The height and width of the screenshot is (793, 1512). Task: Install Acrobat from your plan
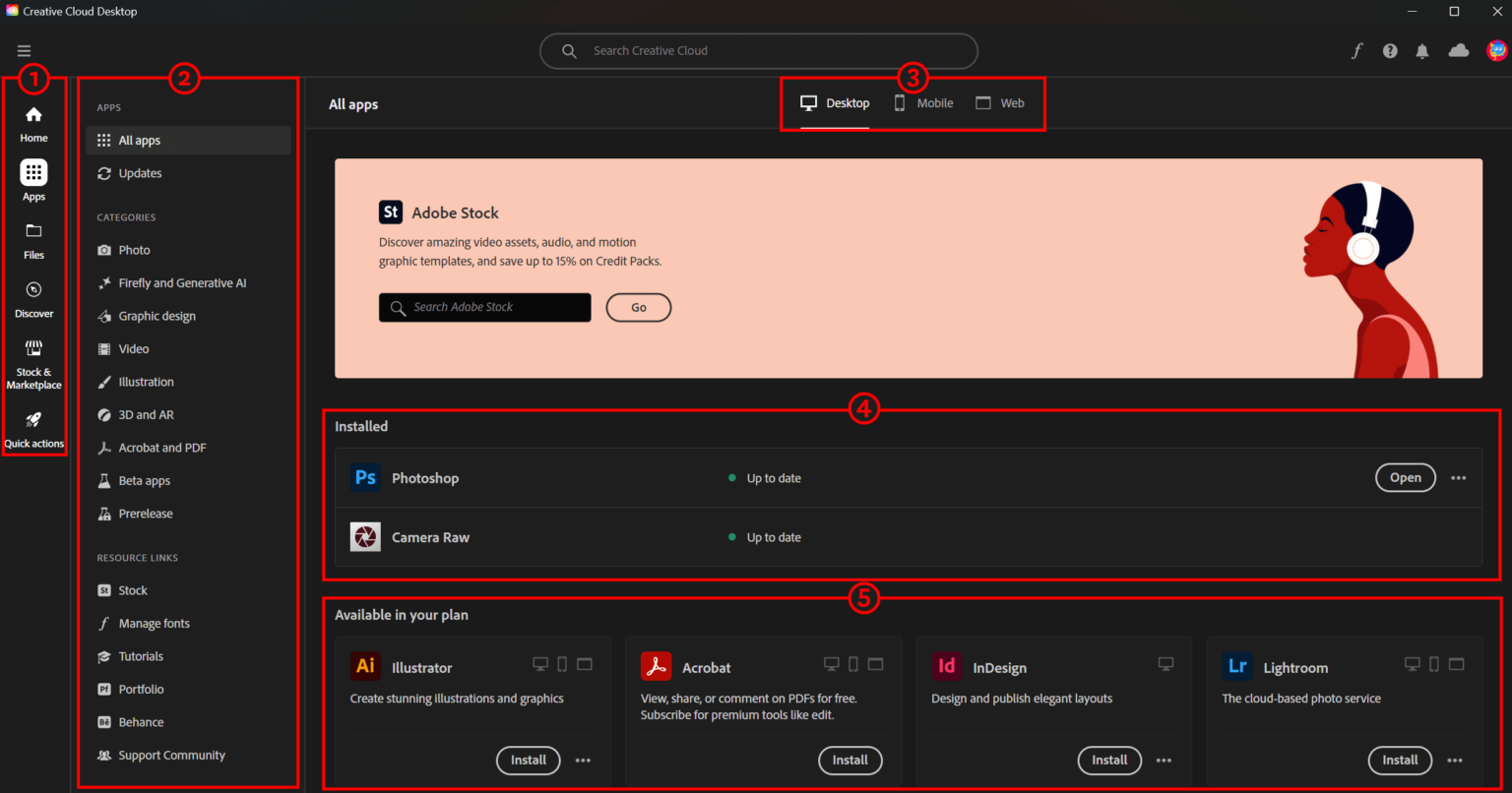coord(850,761)
